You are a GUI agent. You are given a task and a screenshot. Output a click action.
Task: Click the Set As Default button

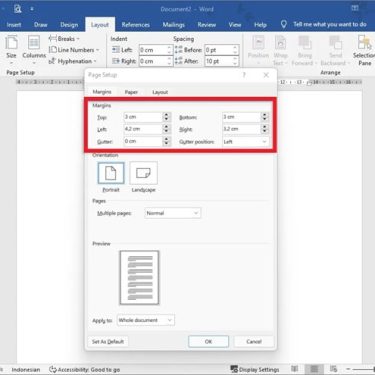tap(108, 342)
